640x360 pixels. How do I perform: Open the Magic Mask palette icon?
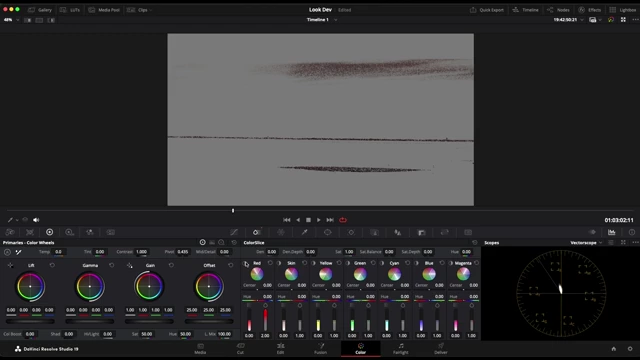(374, 232)
